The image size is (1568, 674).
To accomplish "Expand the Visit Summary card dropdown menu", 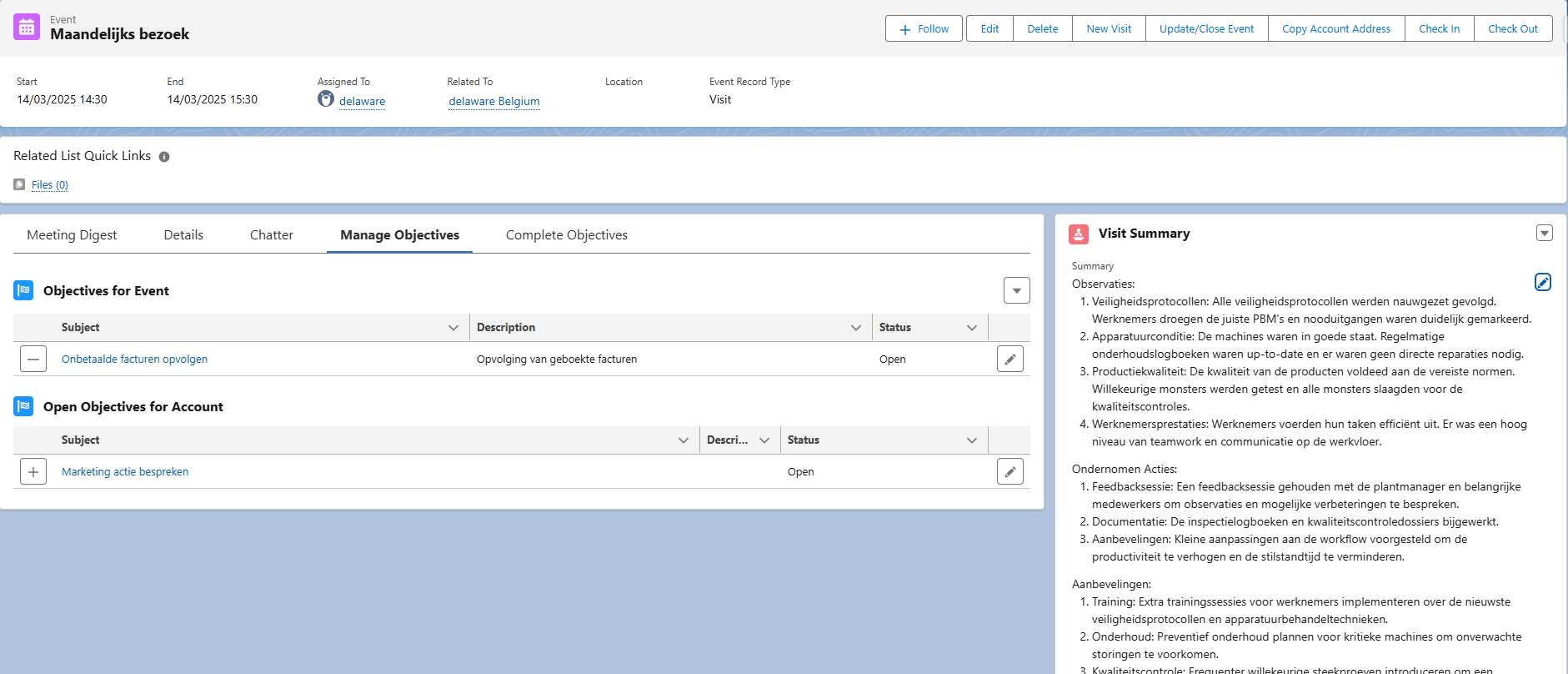I will [1544, 234].
